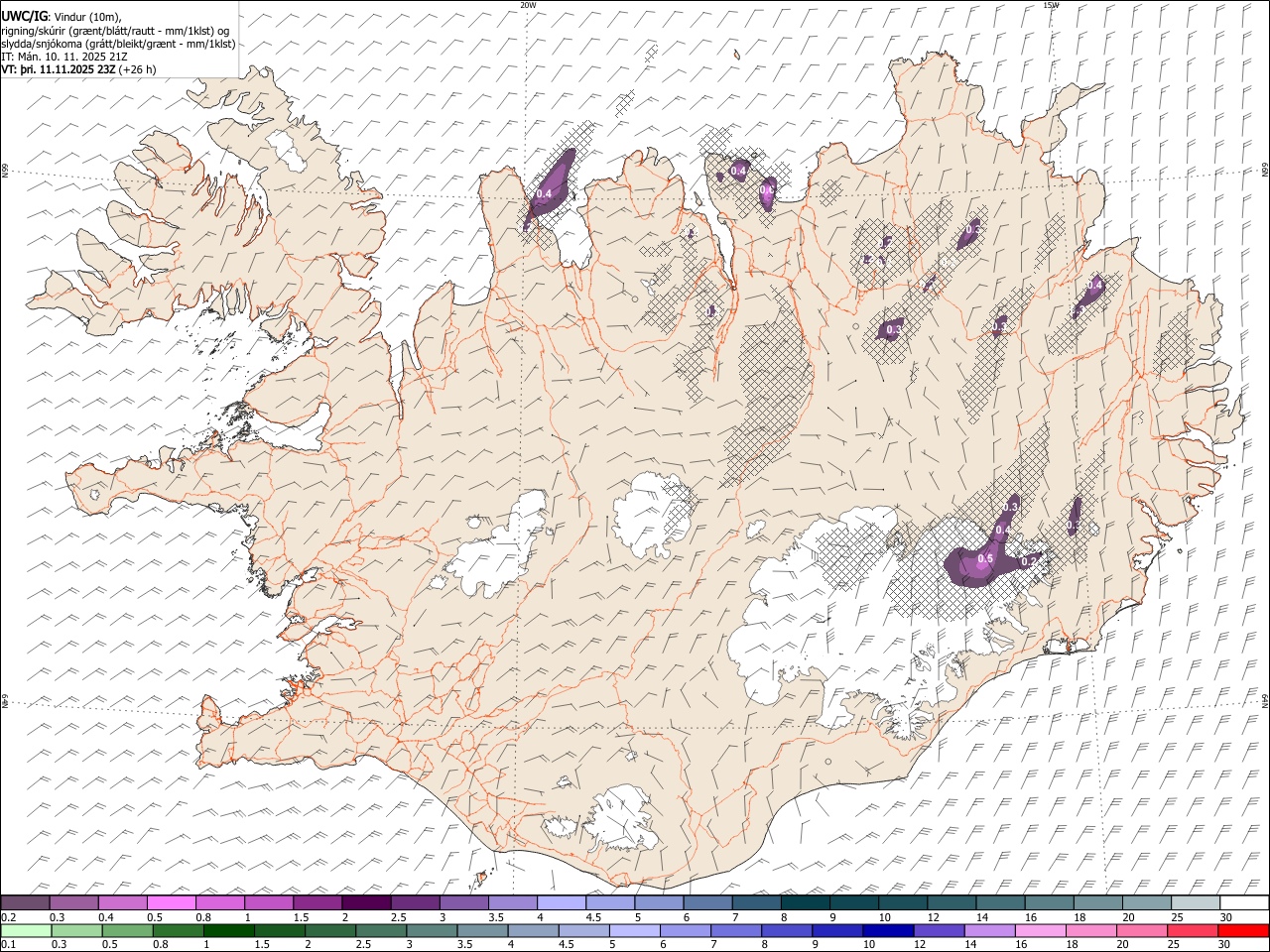Click the '66N' latitude label on right edge
The width and height of the screenshot is (1270, 952).
click(1265, 171)
